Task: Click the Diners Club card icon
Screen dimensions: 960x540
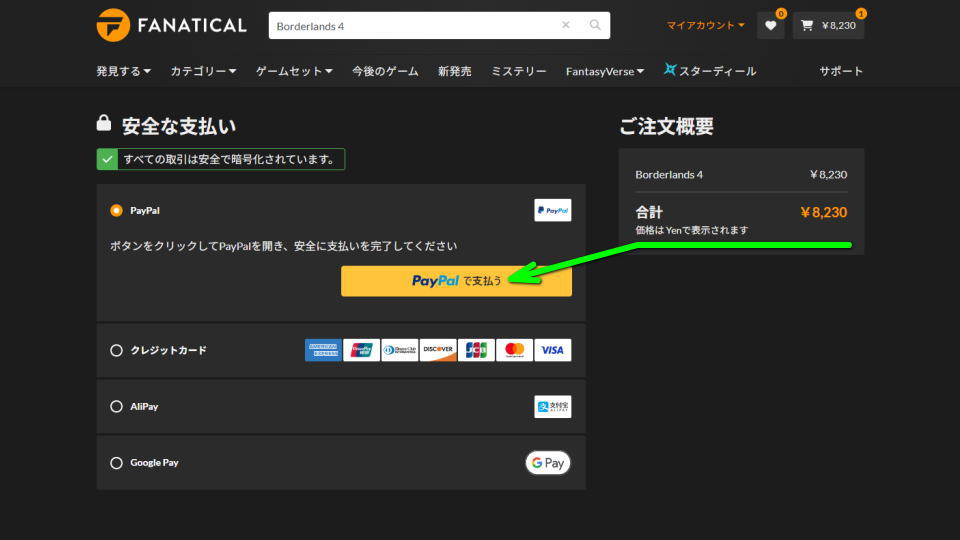Action: click(399, 350)
